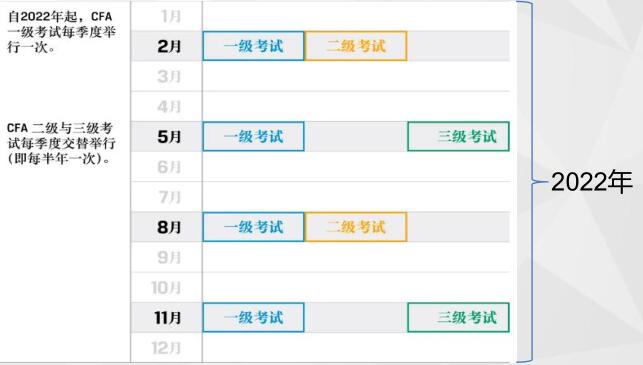Click the faded 1月 month label
Screen dimensions: 643x365
coord(171,16)
